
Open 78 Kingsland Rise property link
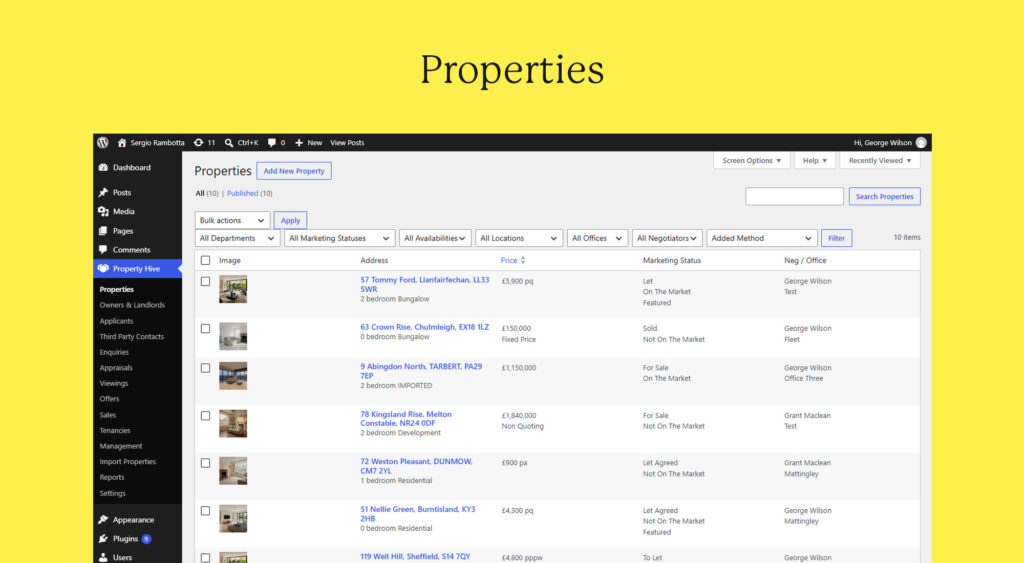click(x=406, y=419)
